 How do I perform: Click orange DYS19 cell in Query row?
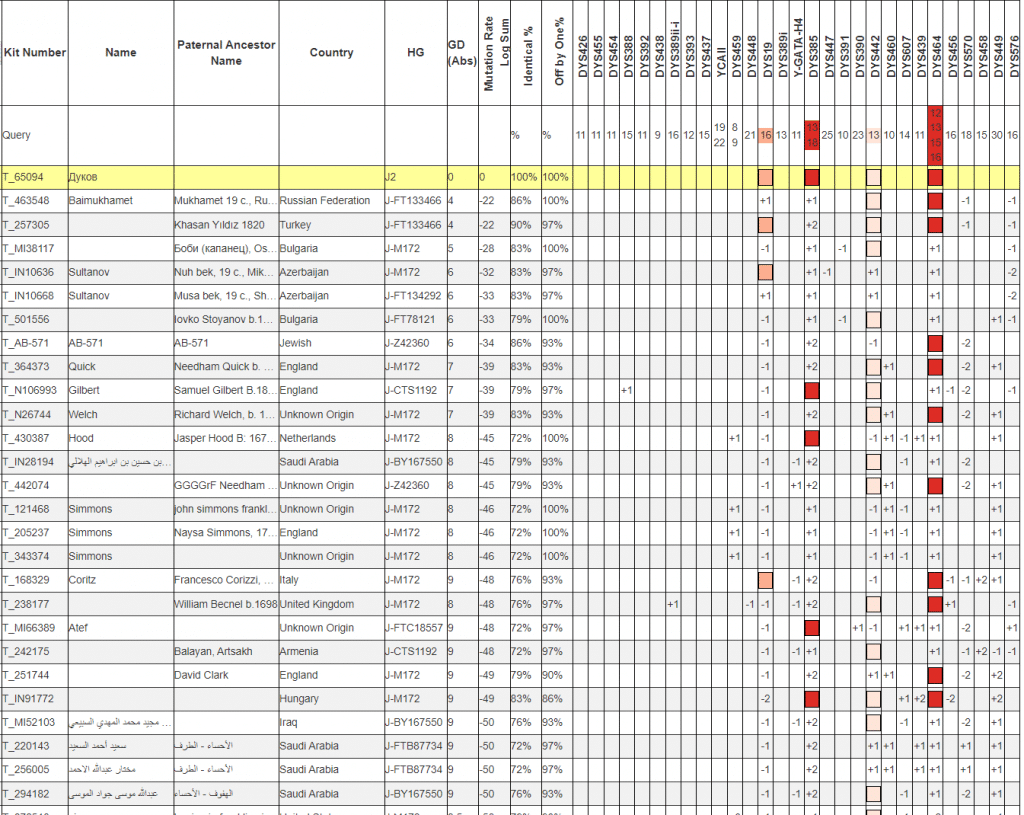pos(766,135)
